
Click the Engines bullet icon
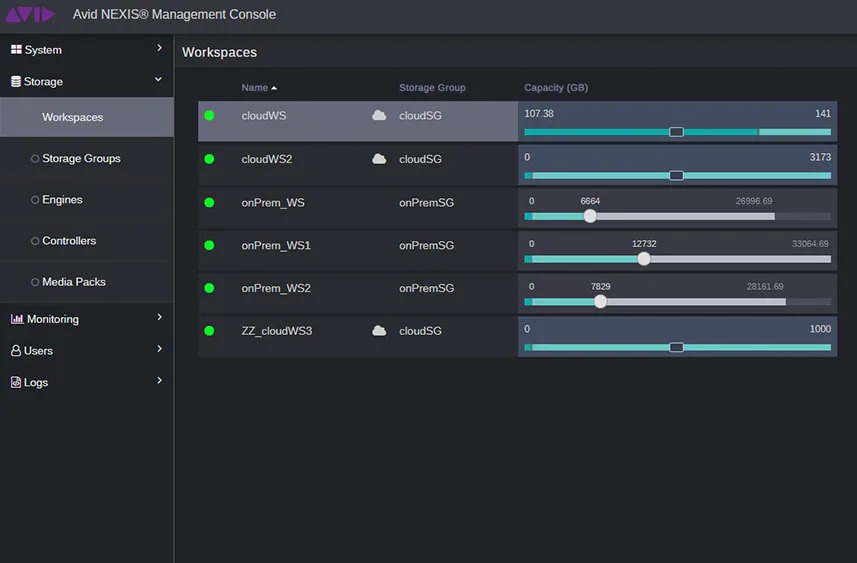[x=35, y=200]
